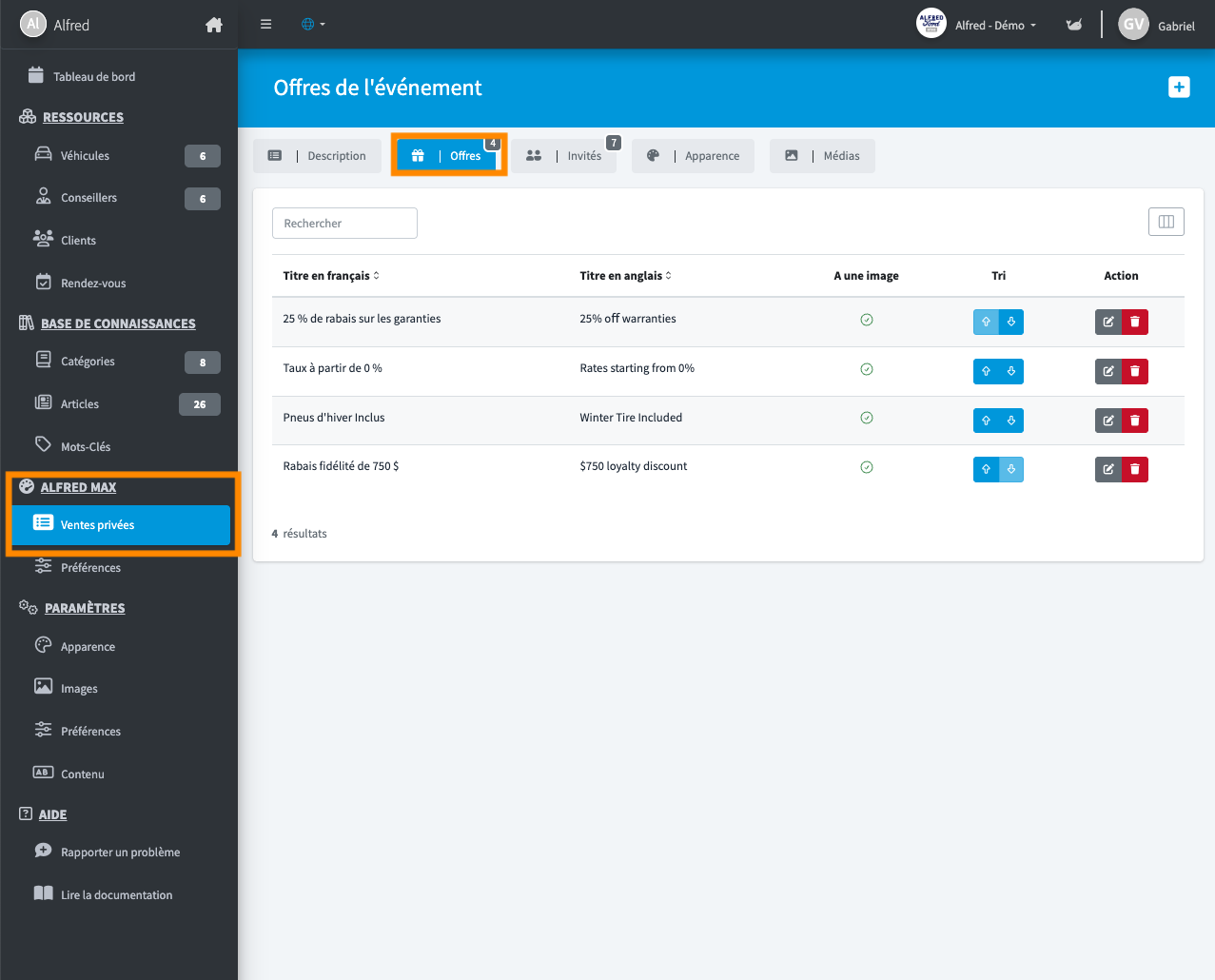Click the 'Rates starting from 0%' cell
The height and width of the screenshot is (980, 1215).
(637, 368)
